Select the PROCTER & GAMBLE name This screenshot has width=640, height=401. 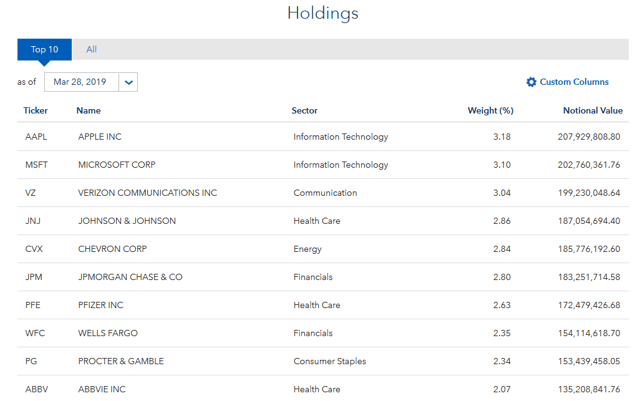point(121,361)
